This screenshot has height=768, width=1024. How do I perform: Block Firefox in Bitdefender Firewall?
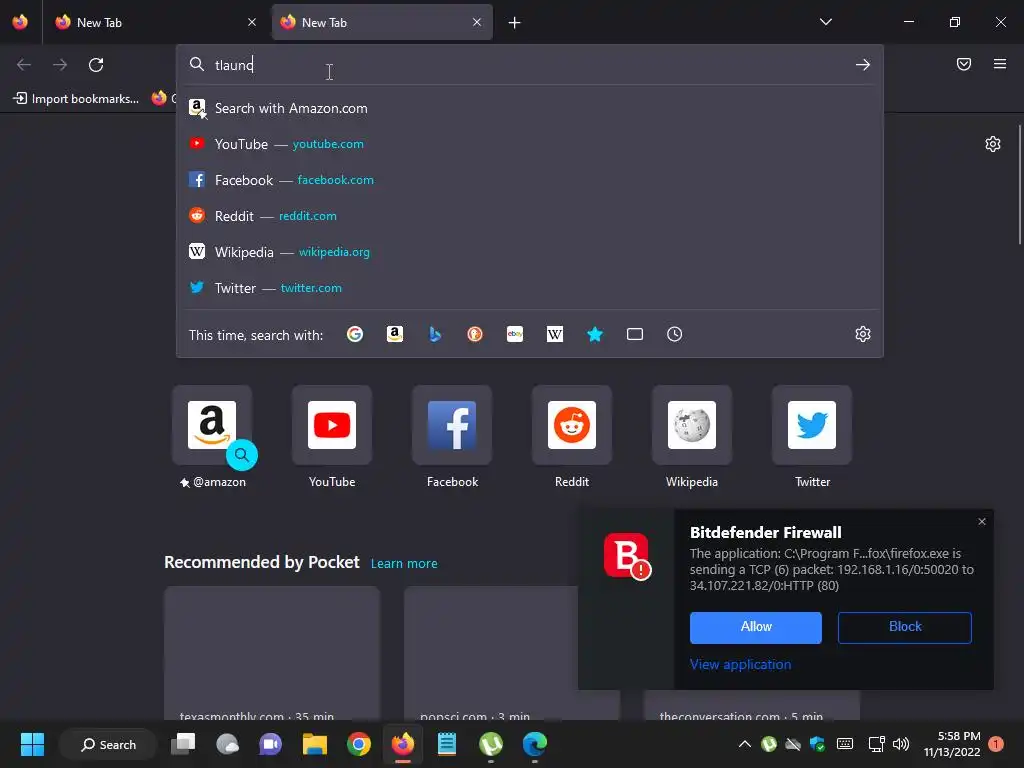[904, 628]
